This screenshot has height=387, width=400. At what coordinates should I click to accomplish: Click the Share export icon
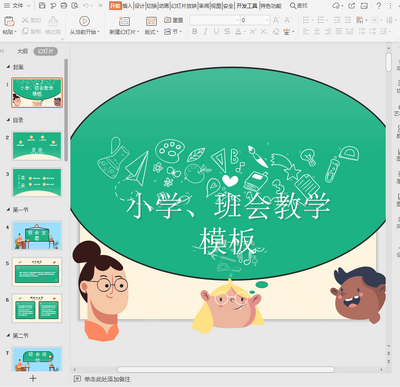(x=351, y=6)
